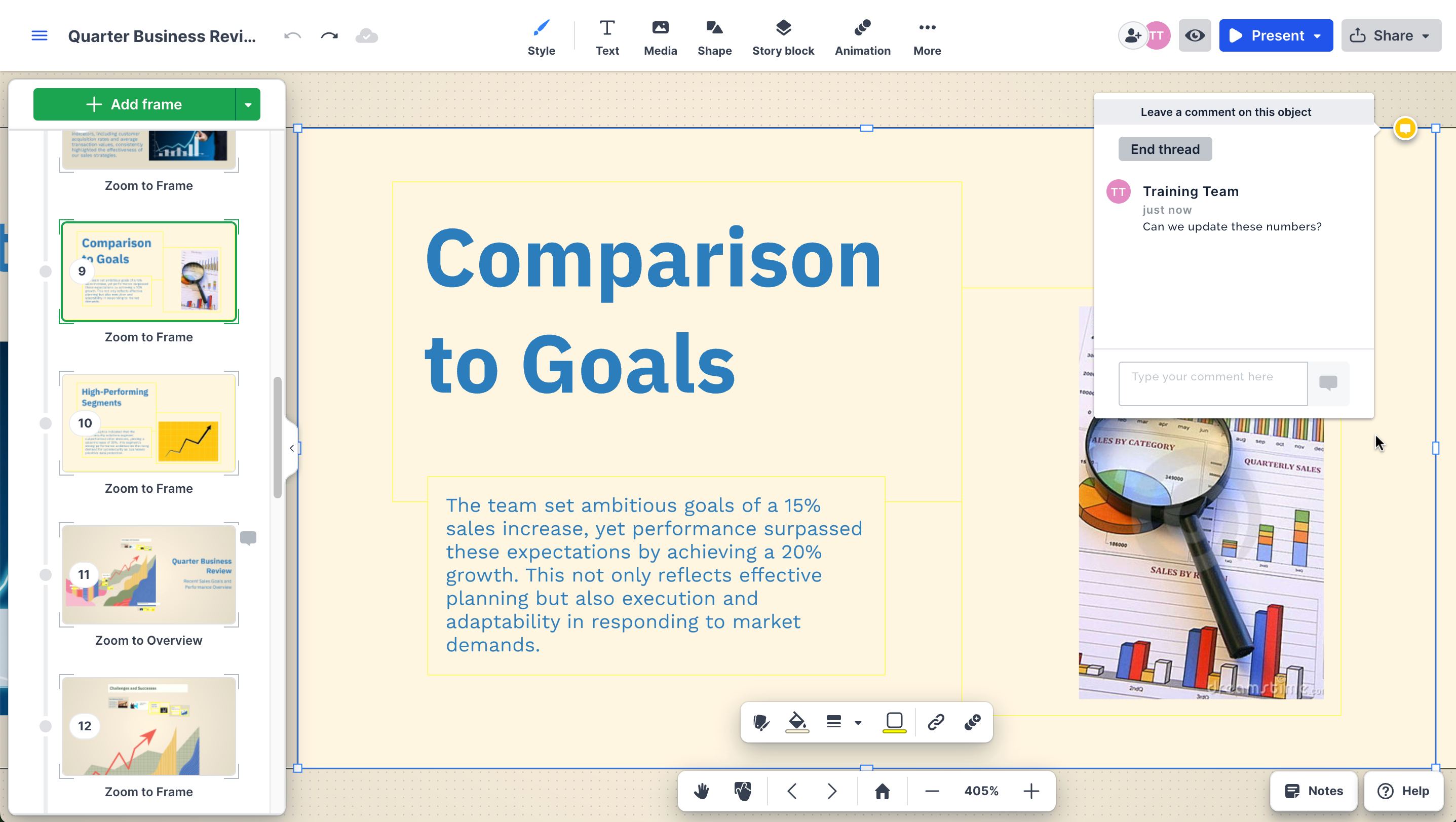Click the Zoom to Frame label under frame 12
This screenshot has width=1456, height=822.
point(148,792)
